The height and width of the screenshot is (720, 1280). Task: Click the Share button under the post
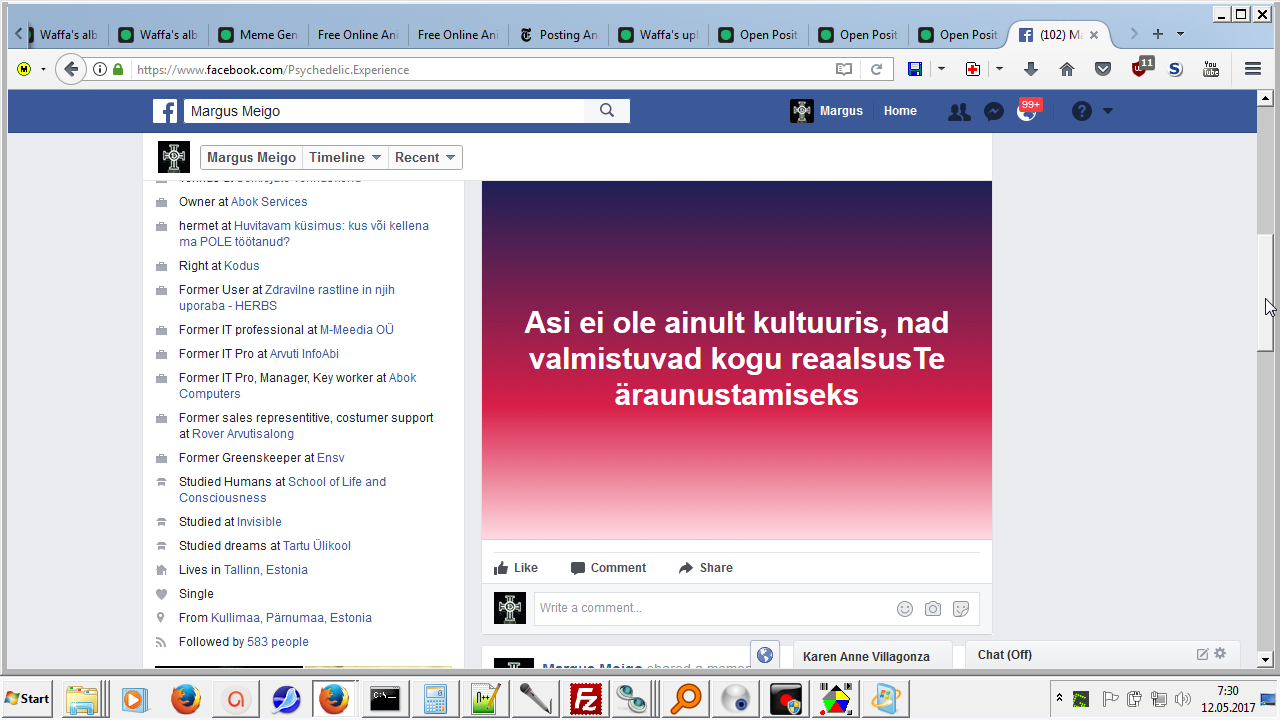coord(705,568)
